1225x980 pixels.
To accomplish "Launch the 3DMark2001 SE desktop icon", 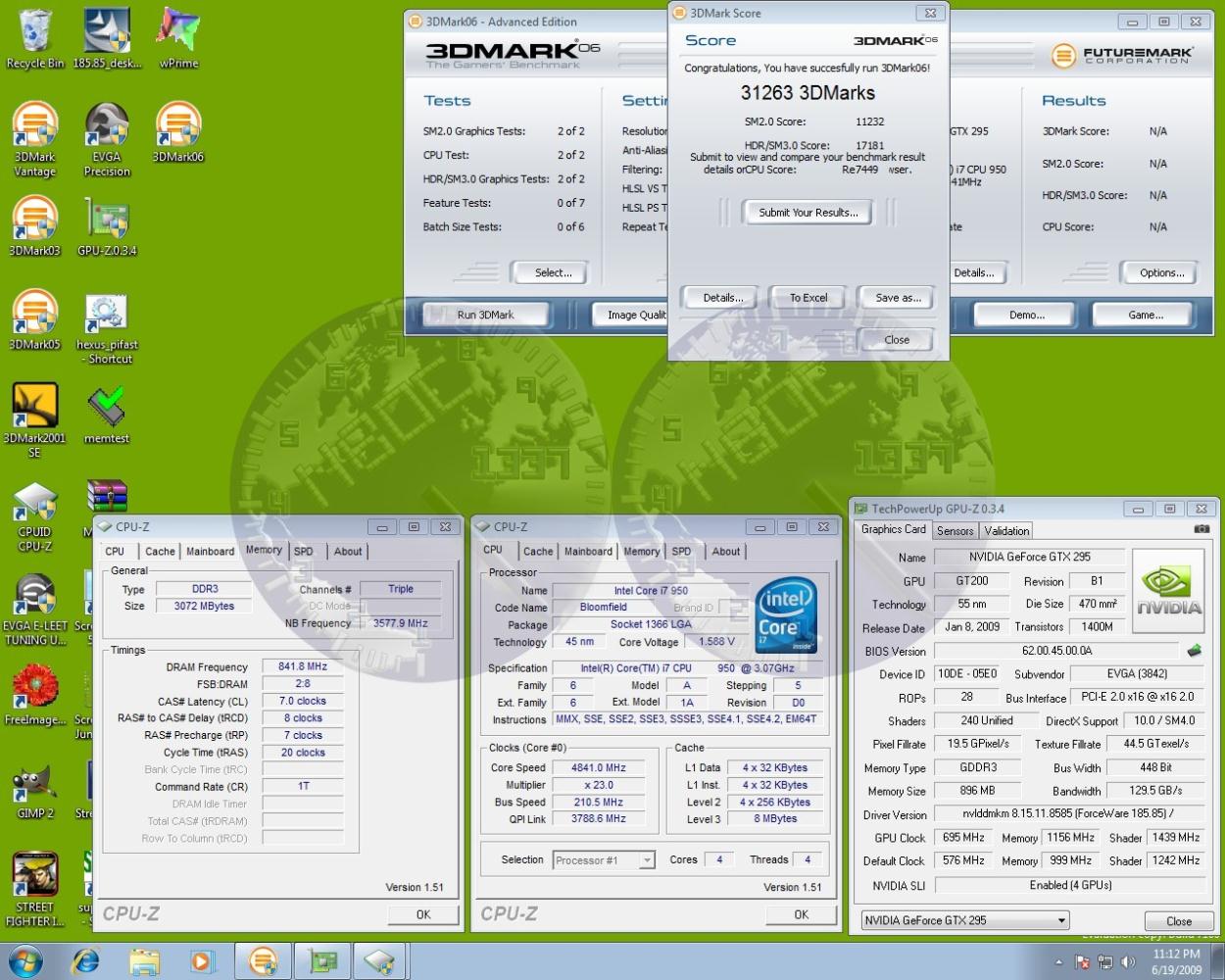I will point(35,420).
